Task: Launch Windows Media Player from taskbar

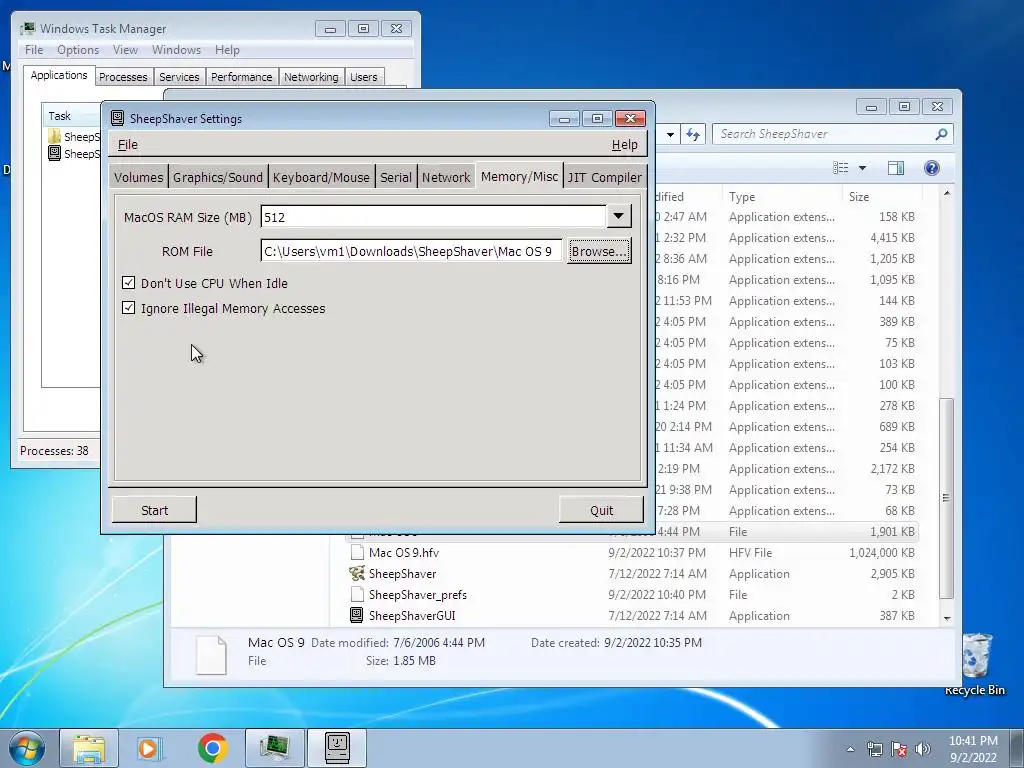Action: coord(150,748)
